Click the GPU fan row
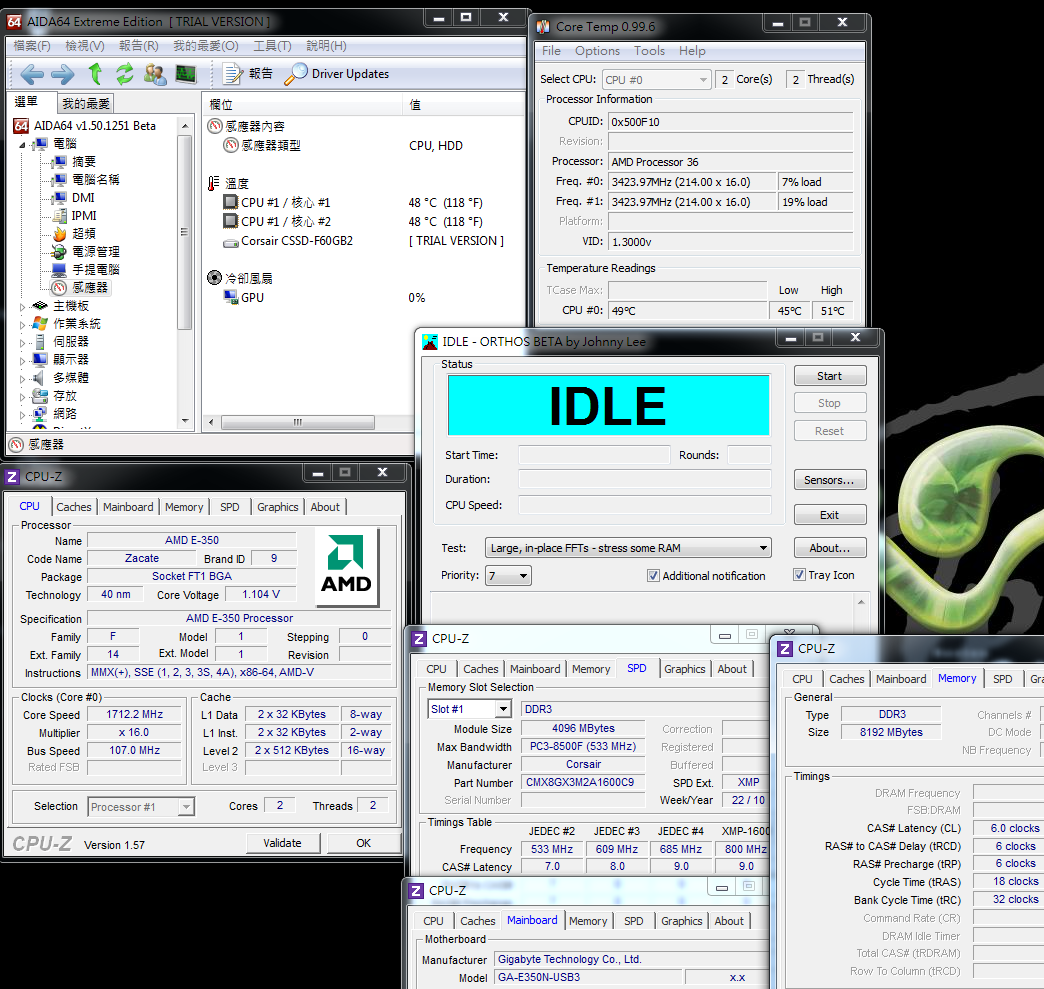This screenshot has width=1044, height=989. [x=252, y=298]
